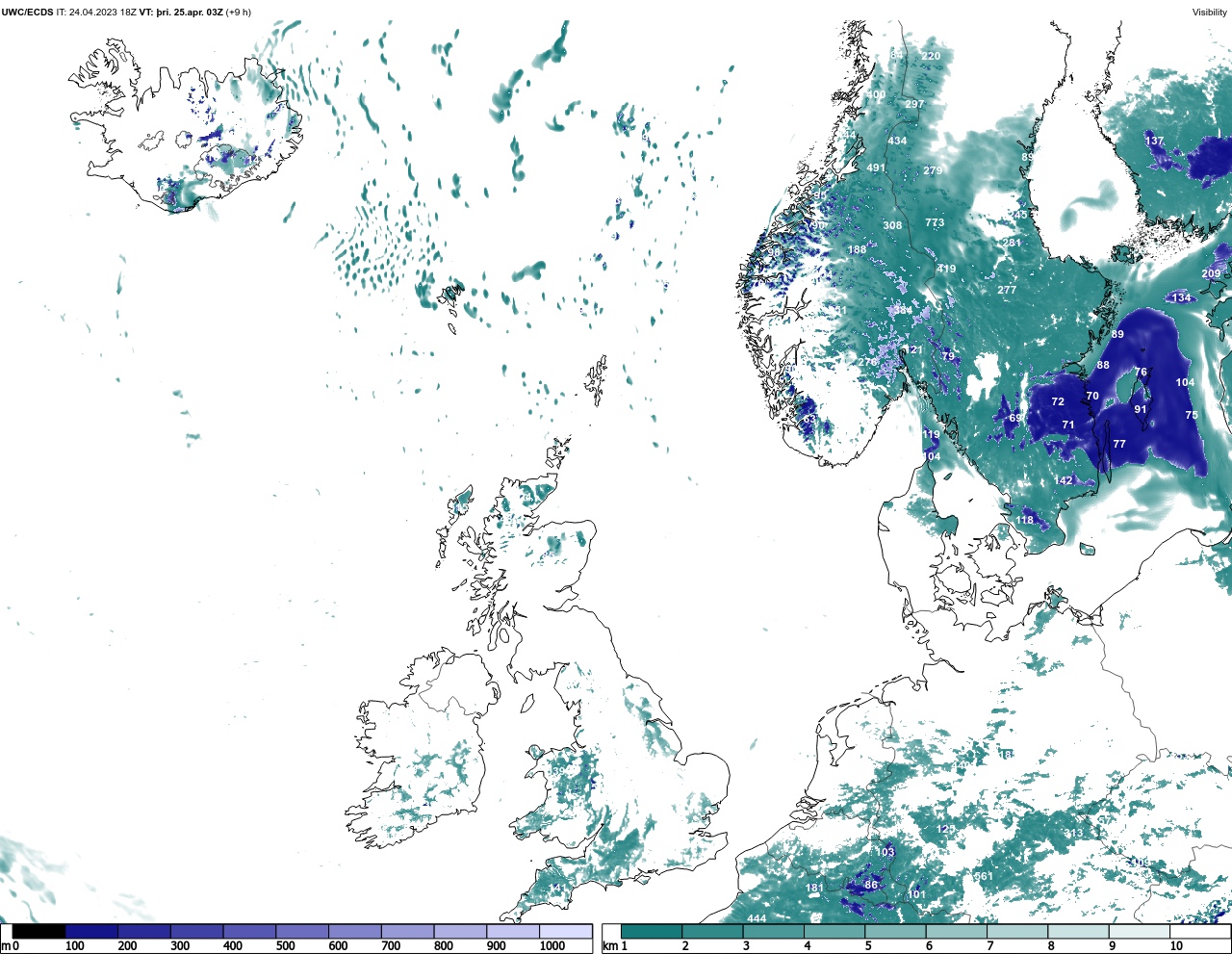Click map value '434'
This screenshot has width=1232, height=954.
pyautogui.click(x=897, y=141)
